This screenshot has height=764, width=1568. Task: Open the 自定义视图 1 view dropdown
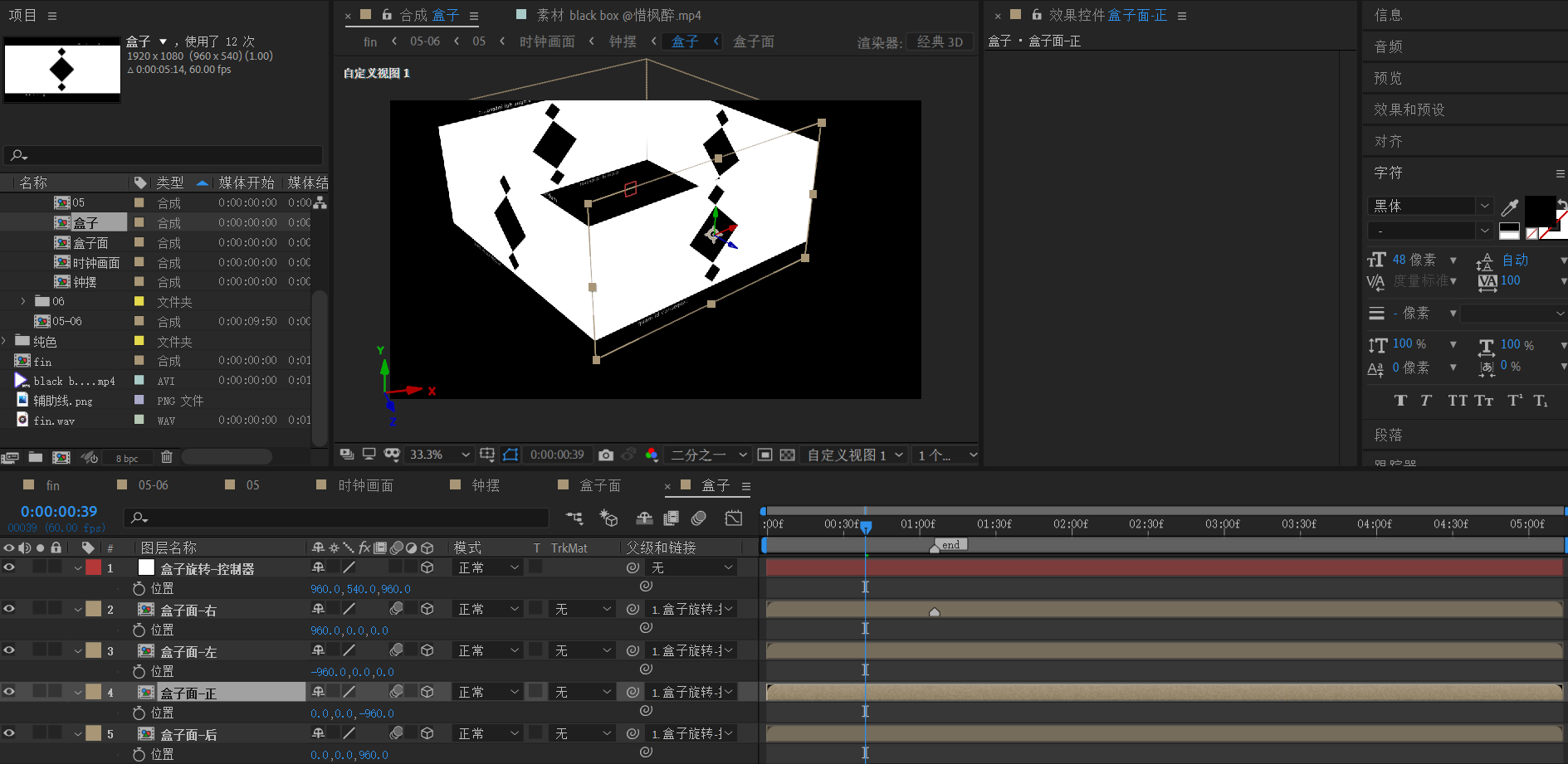(855, 455)
